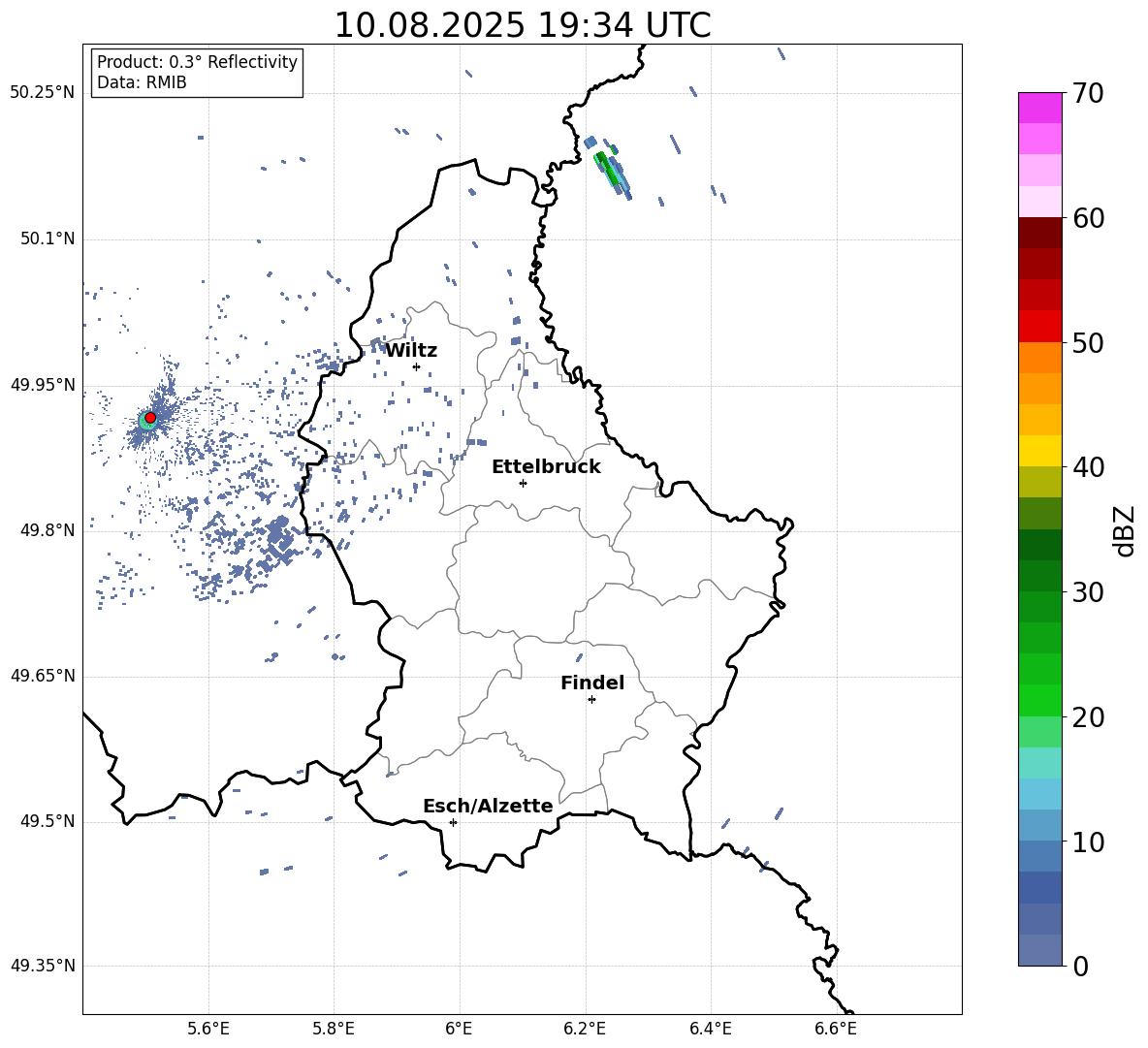
Task: Click the colorbar tick label 60
Action: 1088,218
